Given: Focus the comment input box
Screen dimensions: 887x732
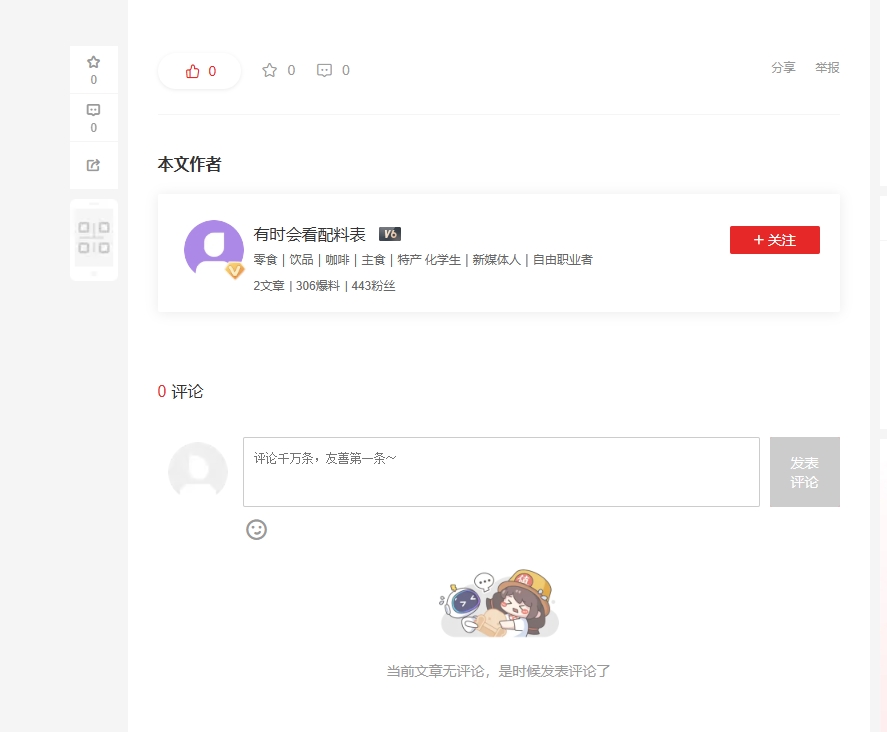Looking at the screenshot, I should click(501, 472).
